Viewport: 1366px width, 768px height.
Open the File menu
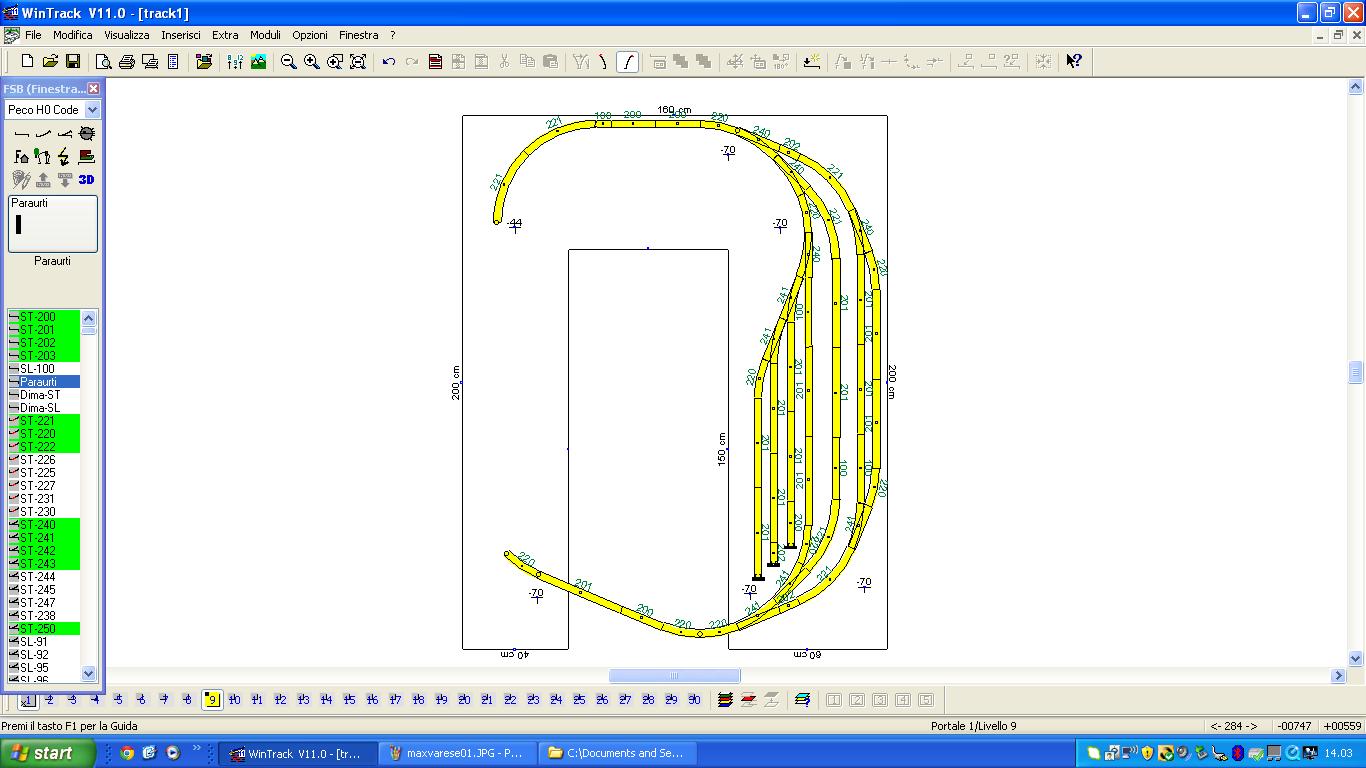point(33,35)
